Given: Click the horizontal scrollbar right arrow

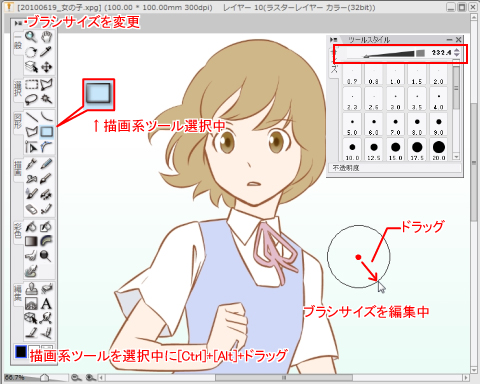Looking at the screenshot, I should pos(466,378).
